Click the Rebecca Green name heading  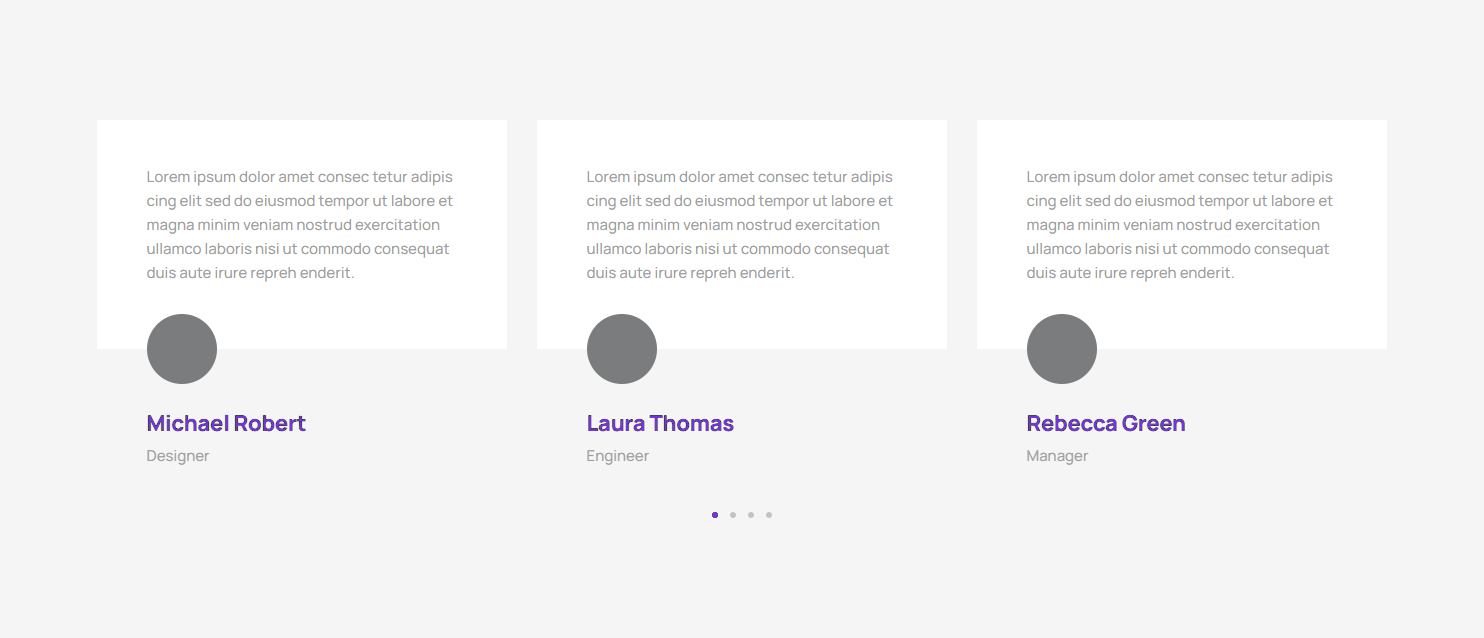click(1106, 423)
